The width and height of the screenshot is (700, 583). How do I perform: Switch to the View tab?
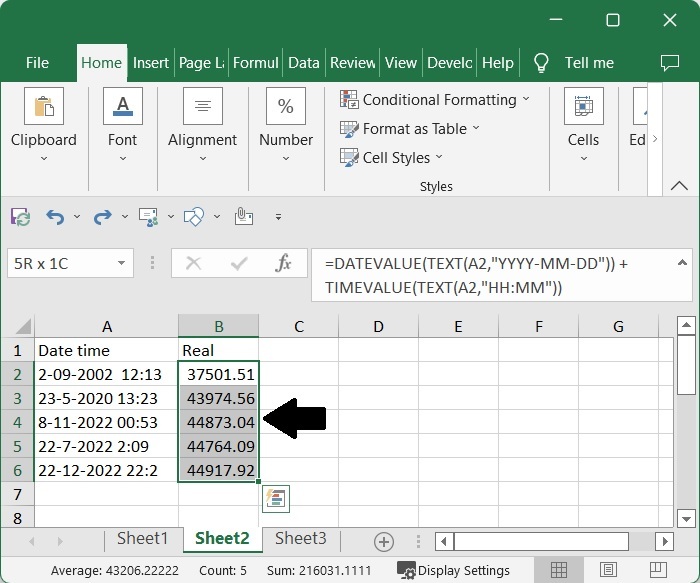(x=401, y=63)
